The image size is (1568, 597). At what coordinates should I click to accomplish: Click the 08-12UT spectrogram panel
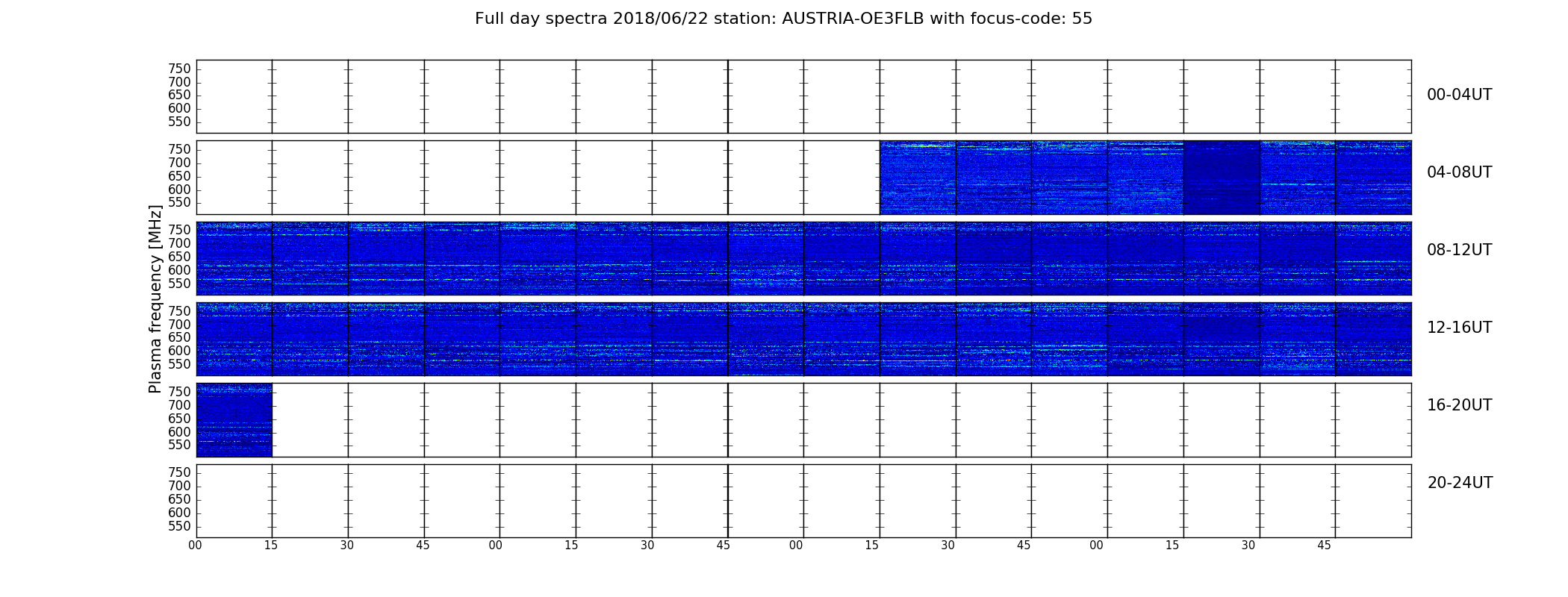803,258
